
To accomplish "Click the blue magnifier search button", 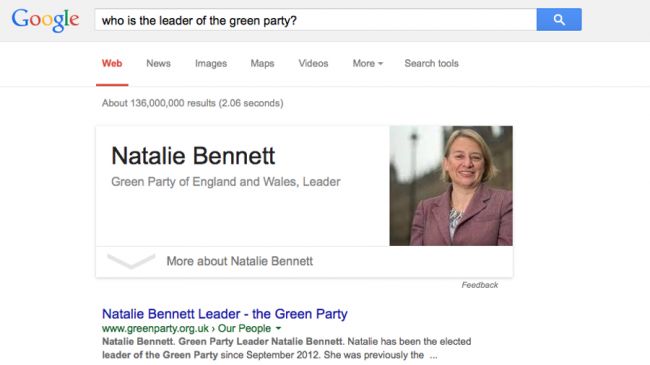I will [559, 19].
